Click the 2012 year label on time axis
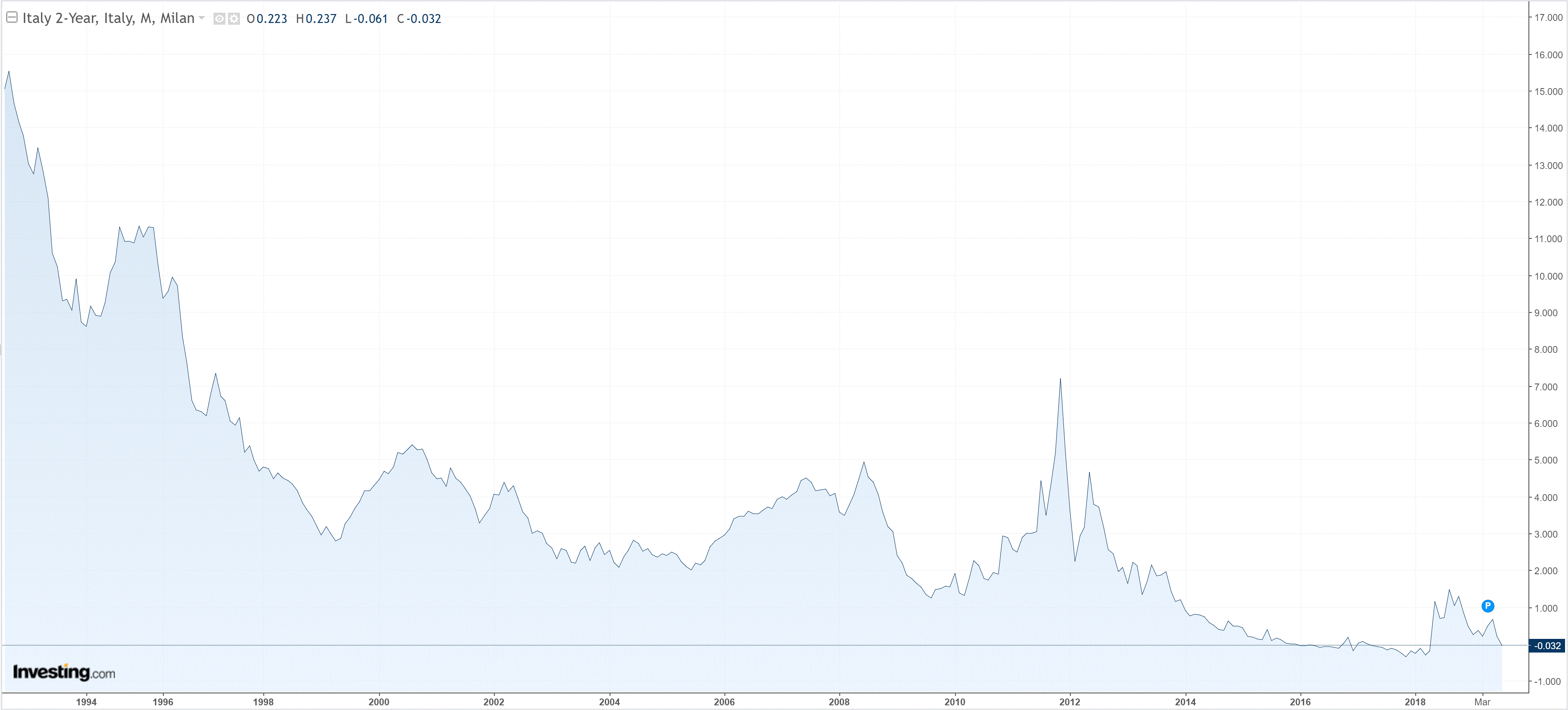The width and height of the screenshot is (1568, 710). point(1069,702)
